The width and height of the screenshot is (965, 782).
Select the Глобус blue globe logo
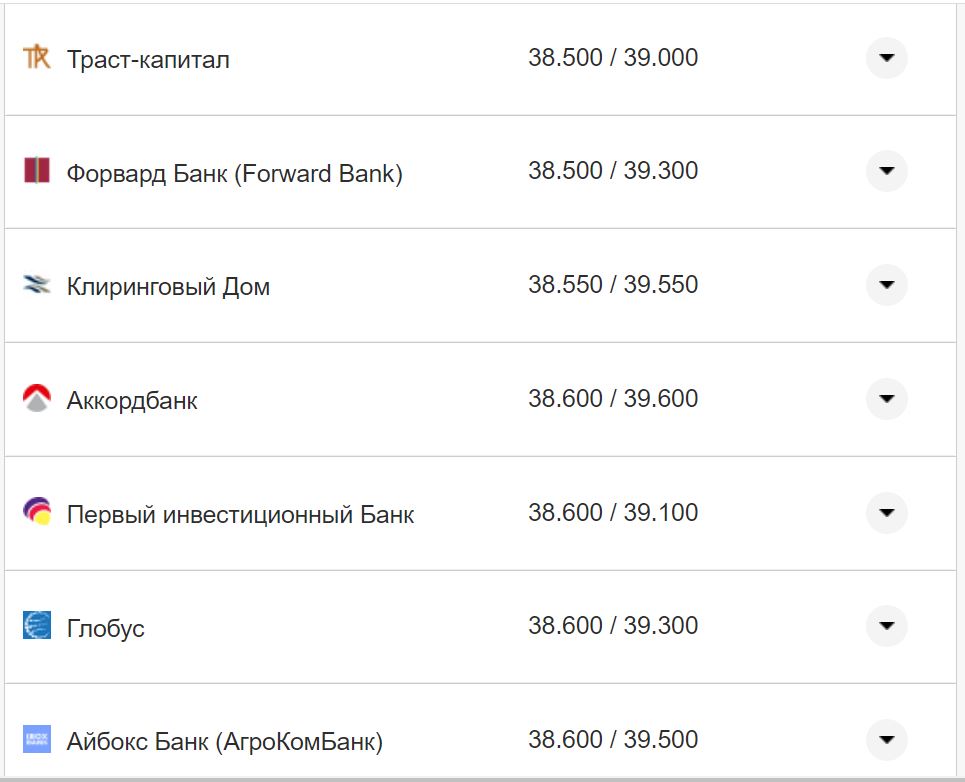pos(35,626)
